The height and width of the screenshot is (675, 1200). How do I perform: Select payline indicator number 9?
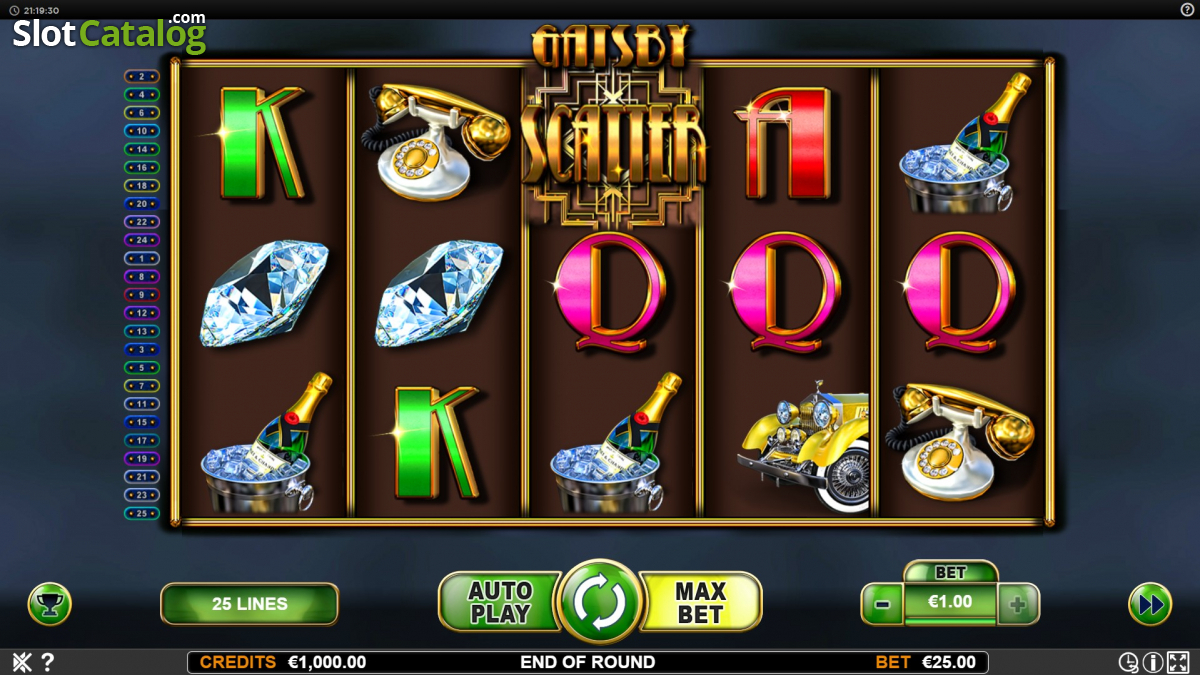pos(141,295)
